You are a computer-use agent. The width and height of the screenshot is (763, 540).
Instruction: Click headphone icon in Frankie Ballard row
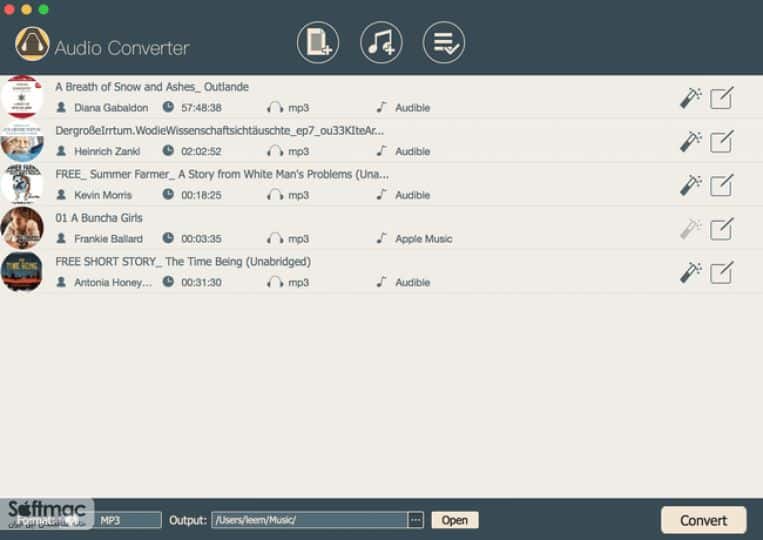point(275,238)
